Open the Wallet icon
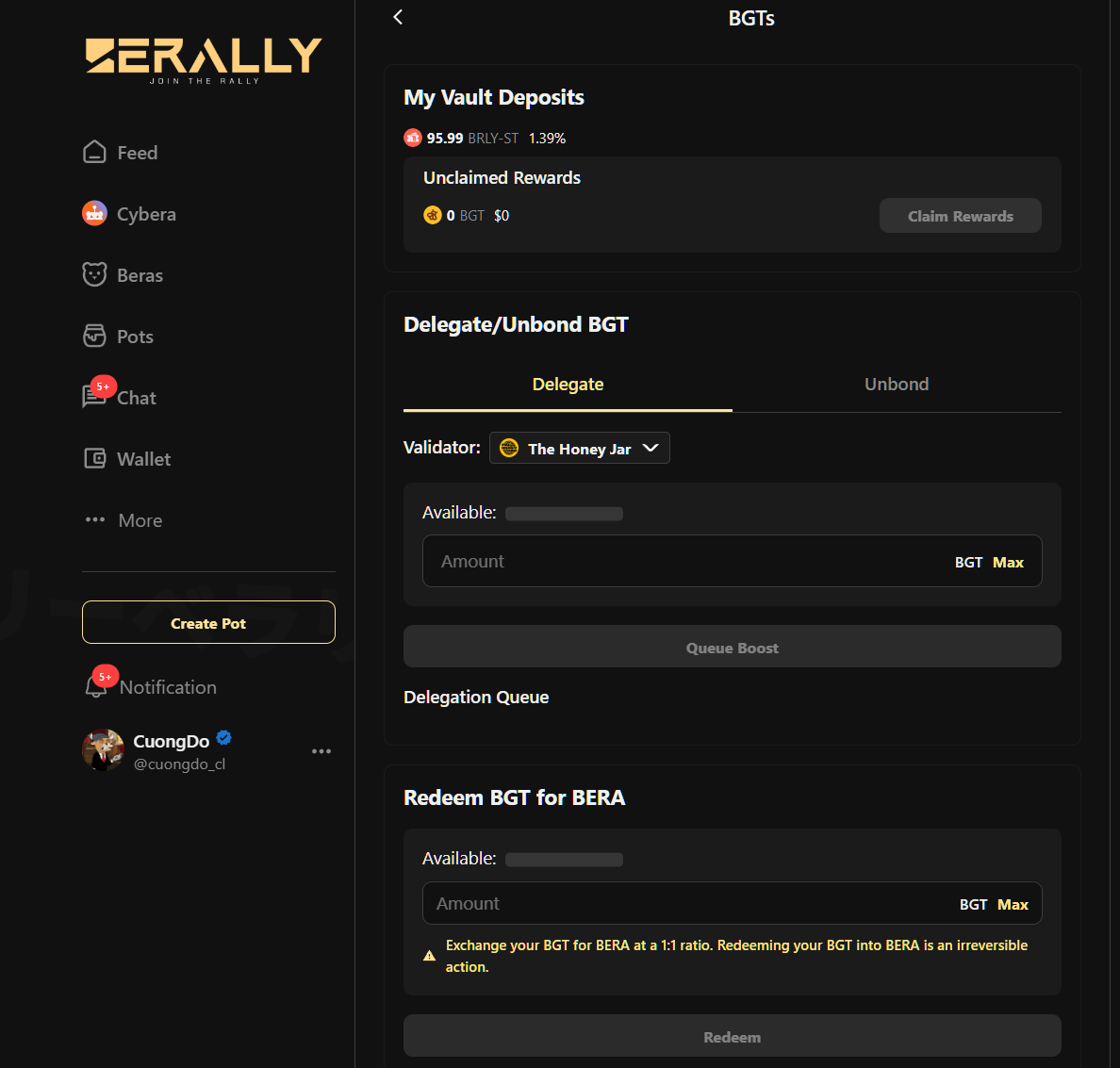 click(x=95, y=459)
